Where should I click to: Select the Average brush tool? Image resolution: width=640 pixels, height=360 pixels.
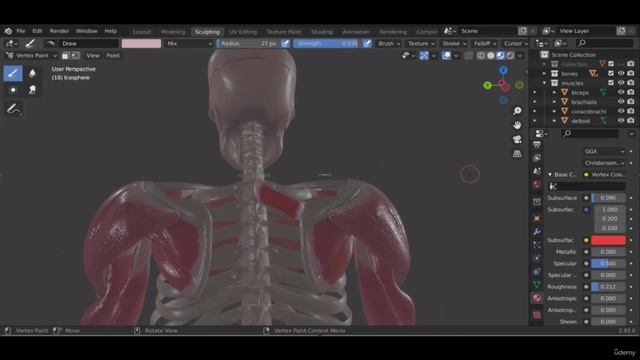tap(13, 90)
